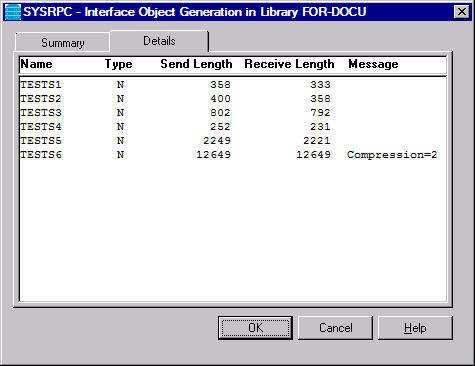This screenshot has width=475, height=366.
Task: Click the 2249 send length value
Action: coord(217,141)
